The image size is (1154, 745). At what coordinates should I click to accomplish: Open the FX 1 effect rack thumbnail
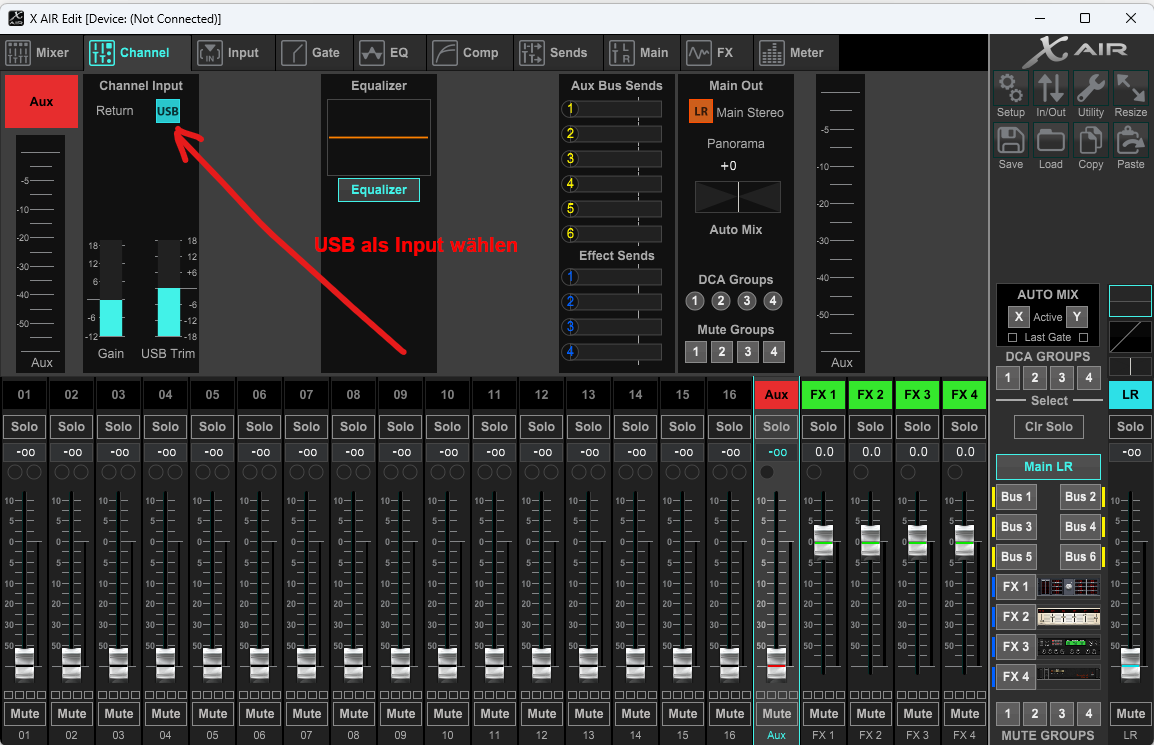(x=1069, y=587)
